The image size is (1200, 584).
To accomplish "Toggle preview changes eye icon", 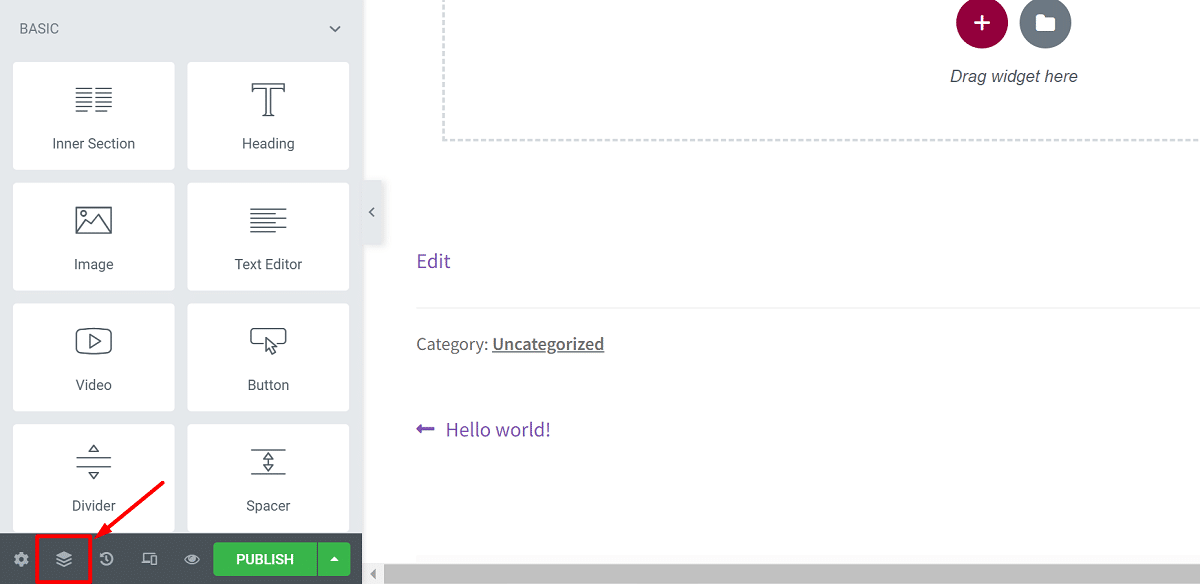I will coord(192,559).
